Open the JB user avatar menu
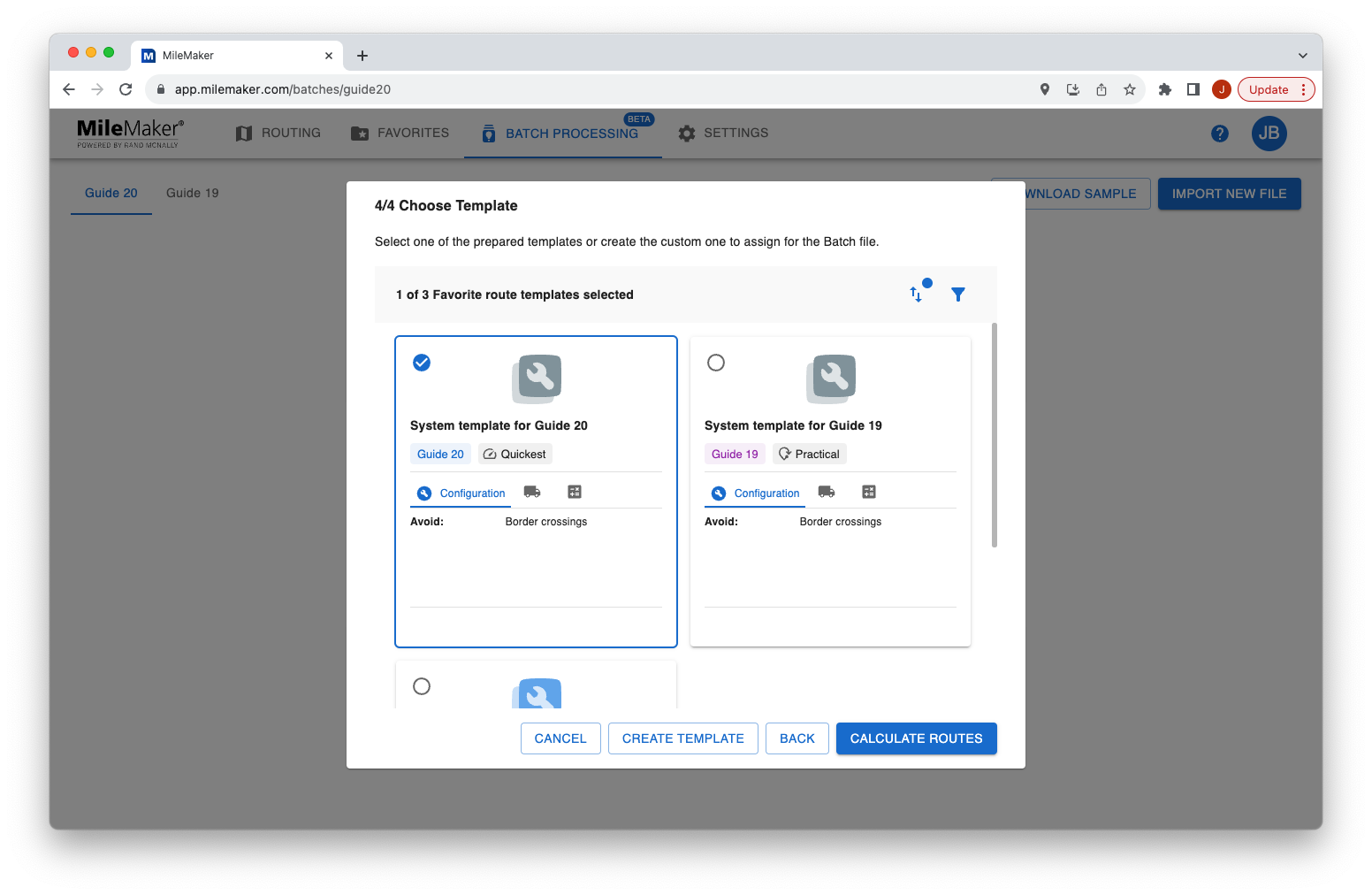Image resolution: width=1372 pixels, height=895 pixels. (x=1269, y=134)
